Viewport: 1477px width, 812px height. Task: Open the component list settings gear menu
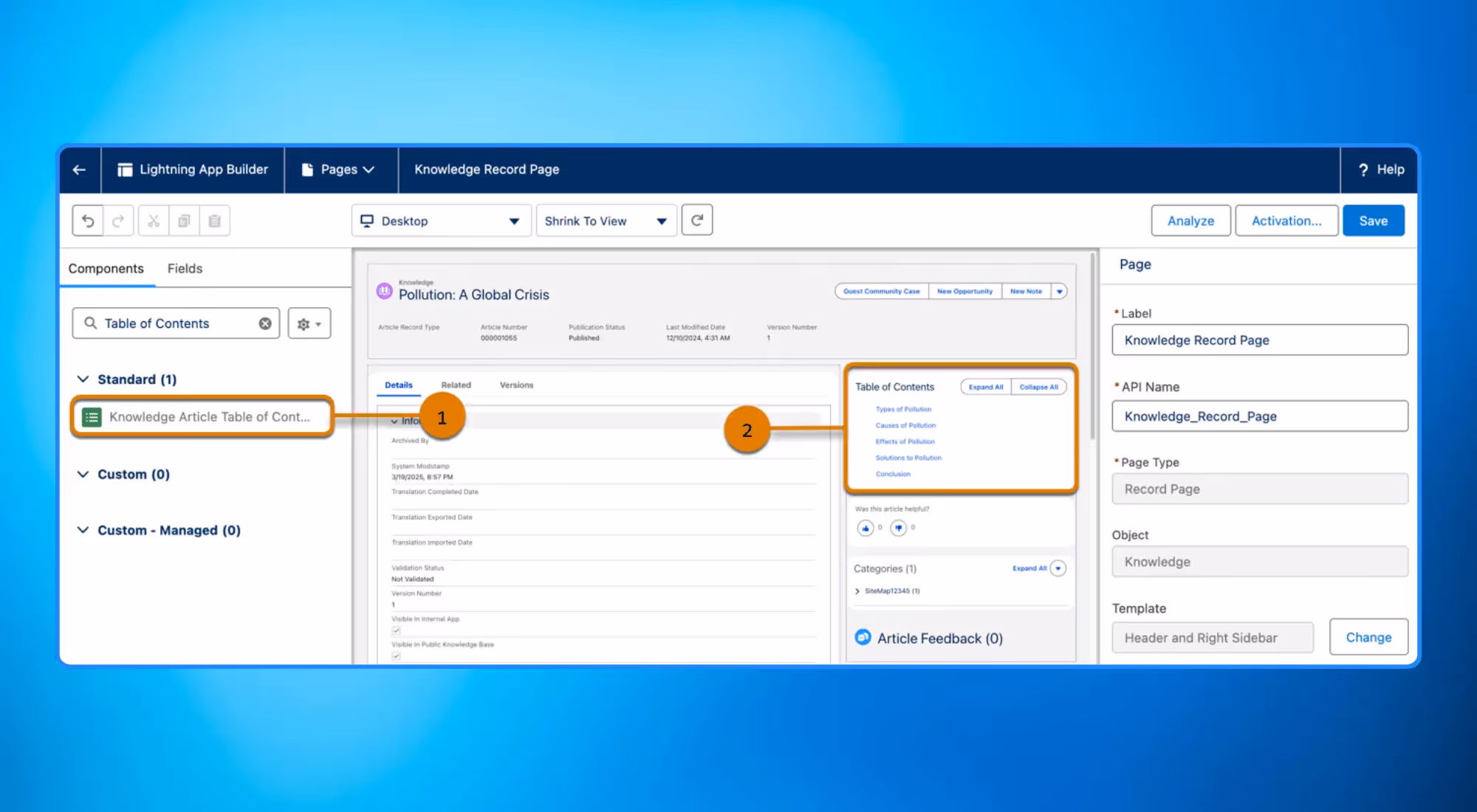[x=309, y=323]
